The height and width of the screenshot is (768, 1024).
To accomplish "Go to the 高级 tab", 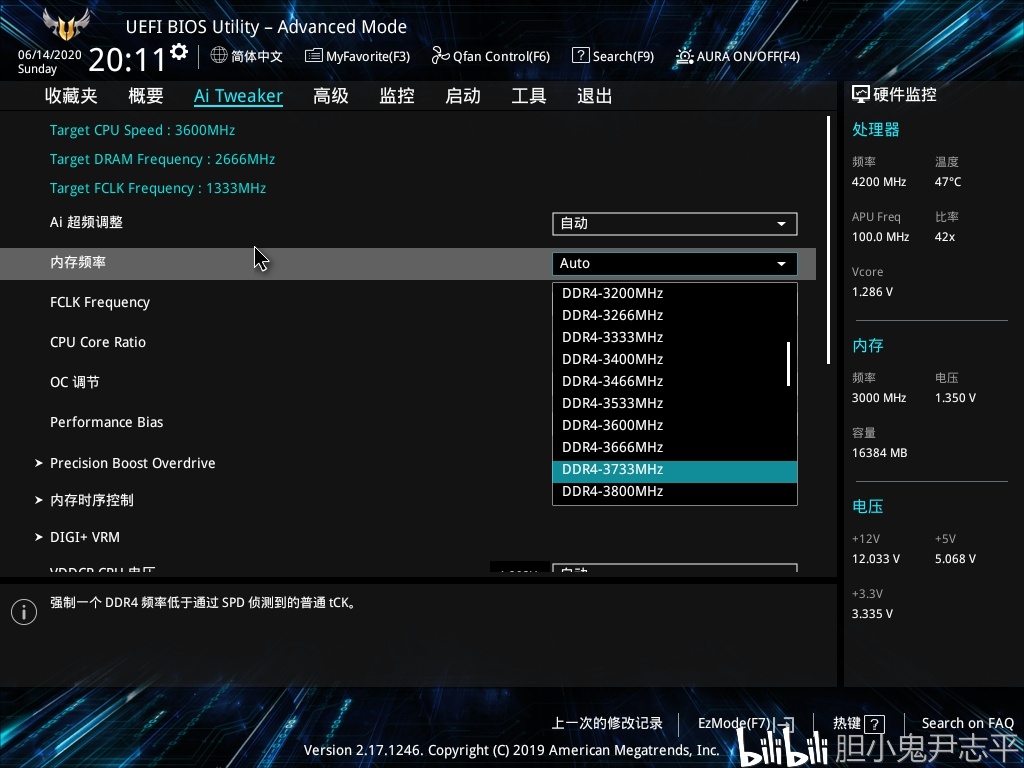I will [x=331, y=96].
